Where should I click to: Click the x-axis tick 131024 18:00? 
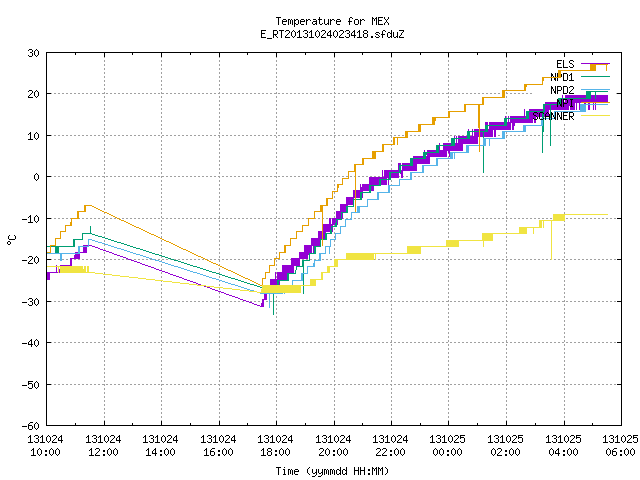point(276,446)
